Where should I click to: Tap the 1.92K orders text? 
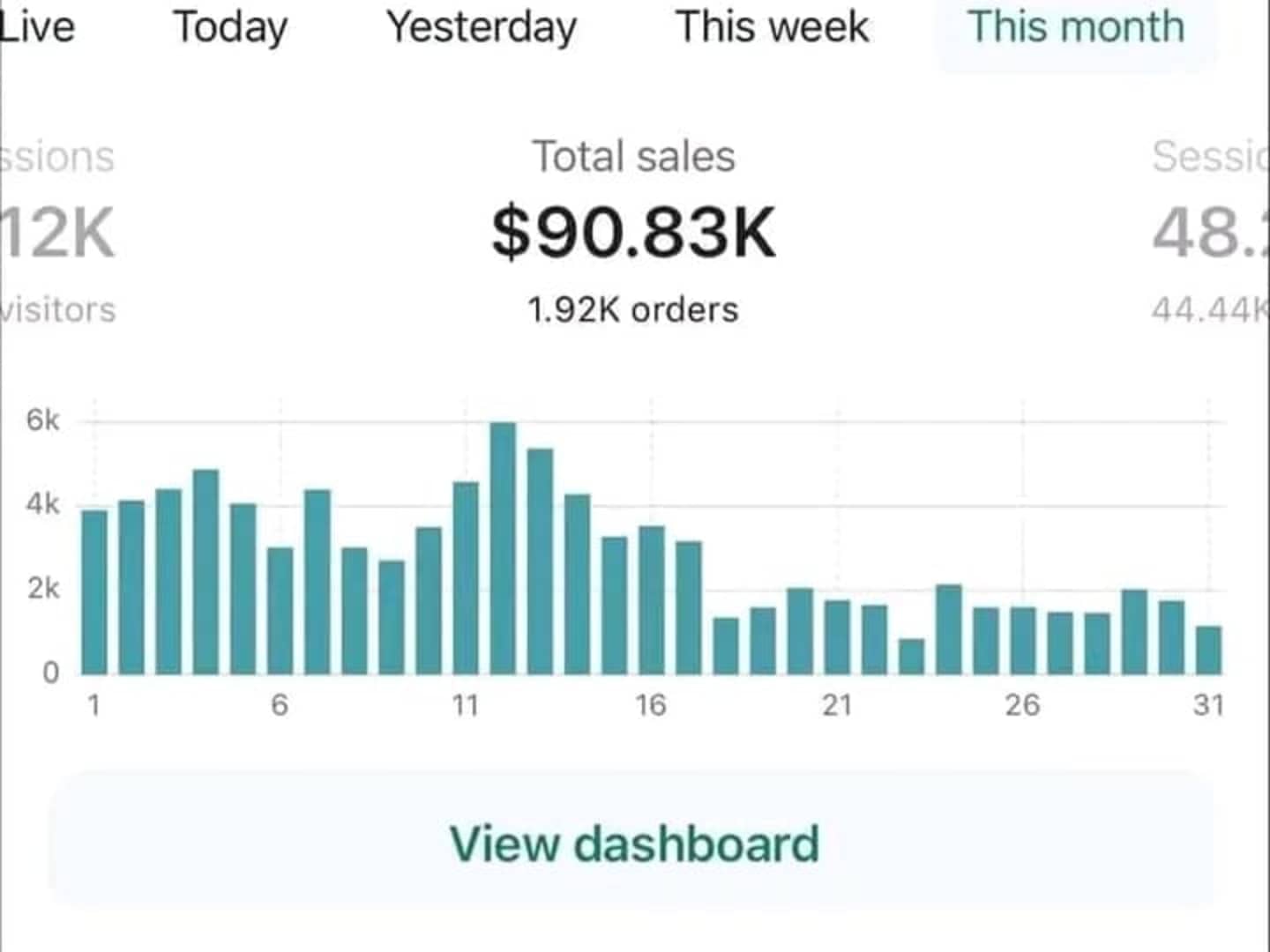633,310
